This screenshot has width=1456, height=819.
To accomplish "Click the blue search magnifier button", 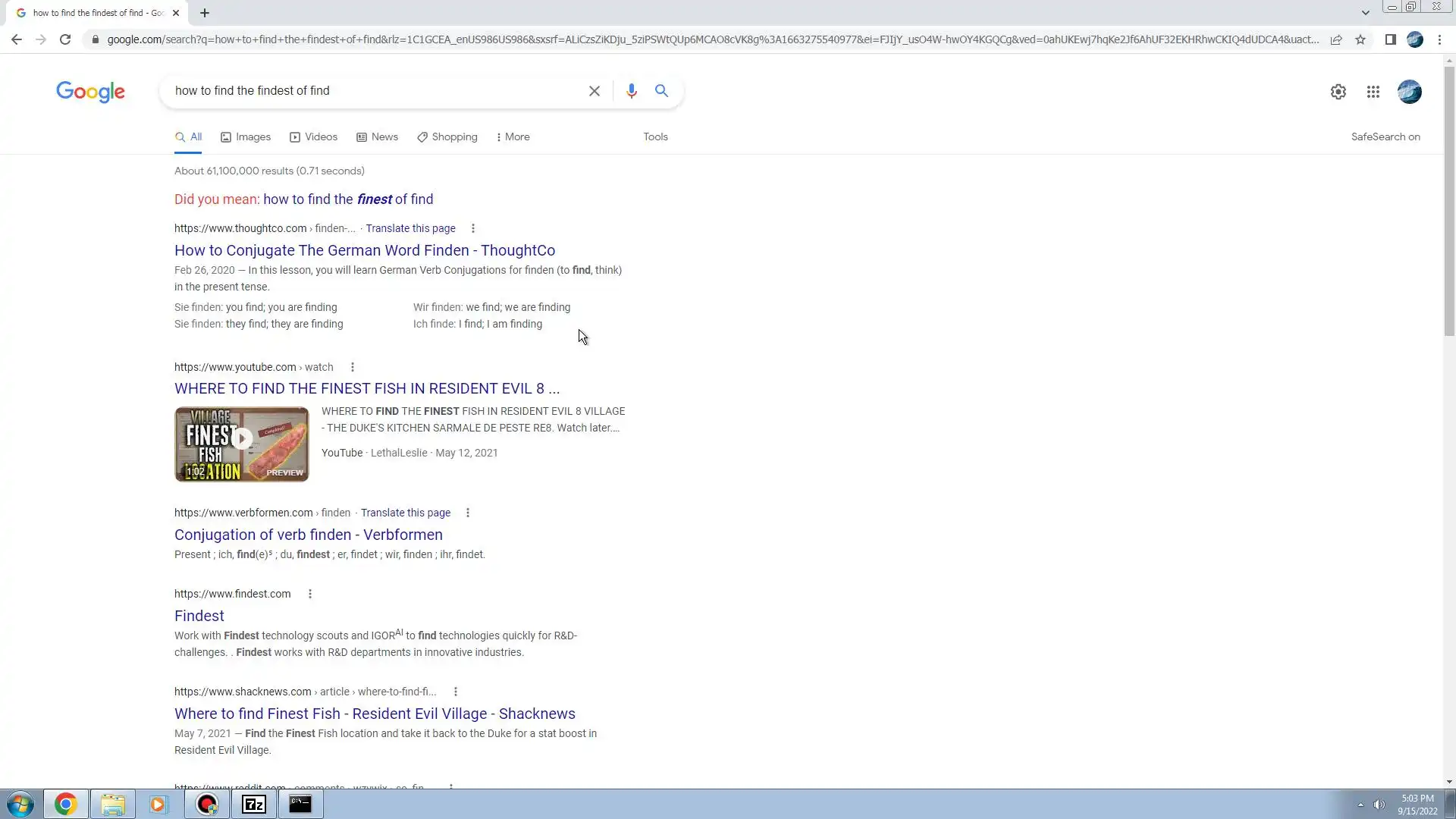I will click(x=661, y=91).
